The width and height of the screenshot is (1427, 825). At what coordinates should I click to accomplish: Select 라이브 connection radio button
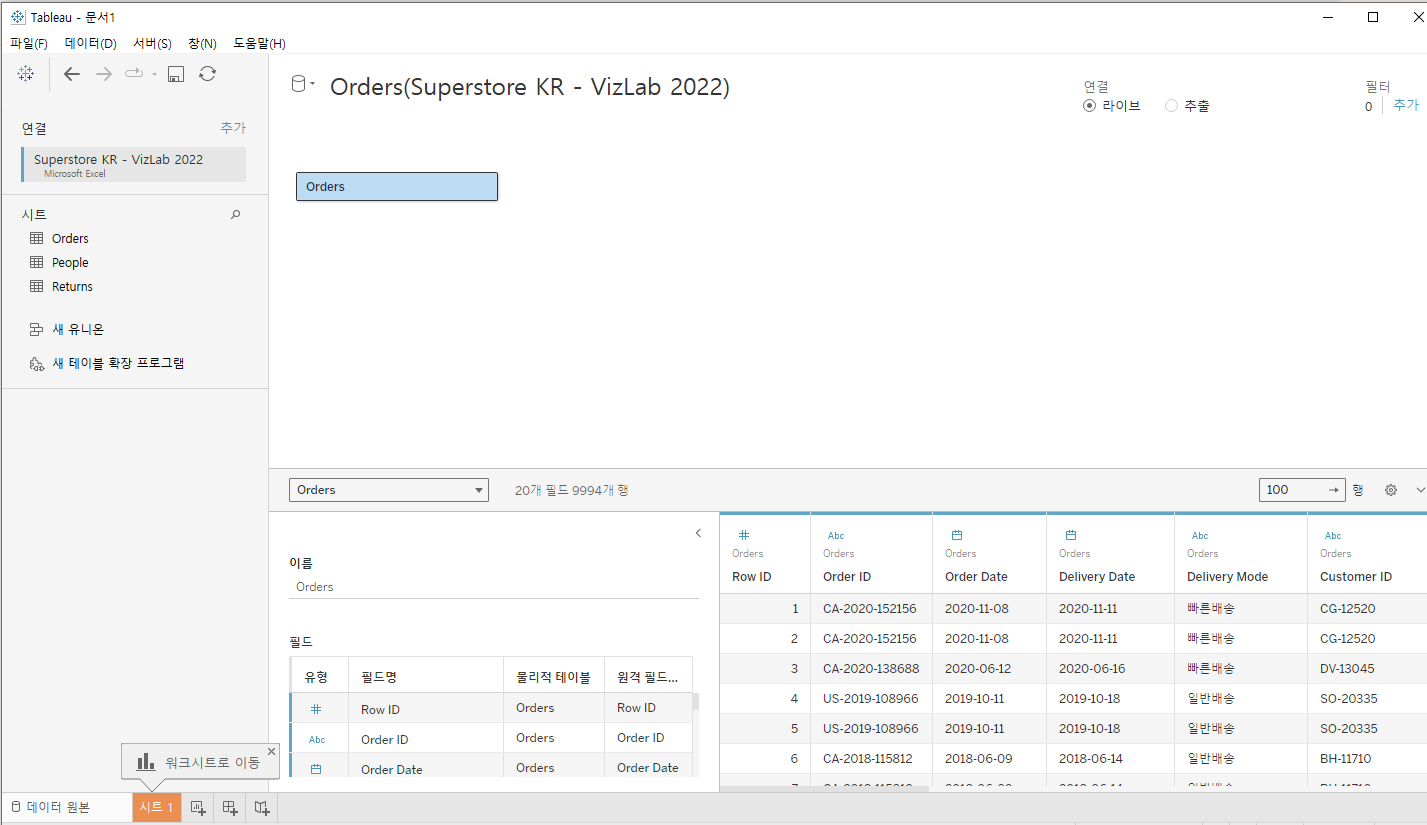point(1090,106)
